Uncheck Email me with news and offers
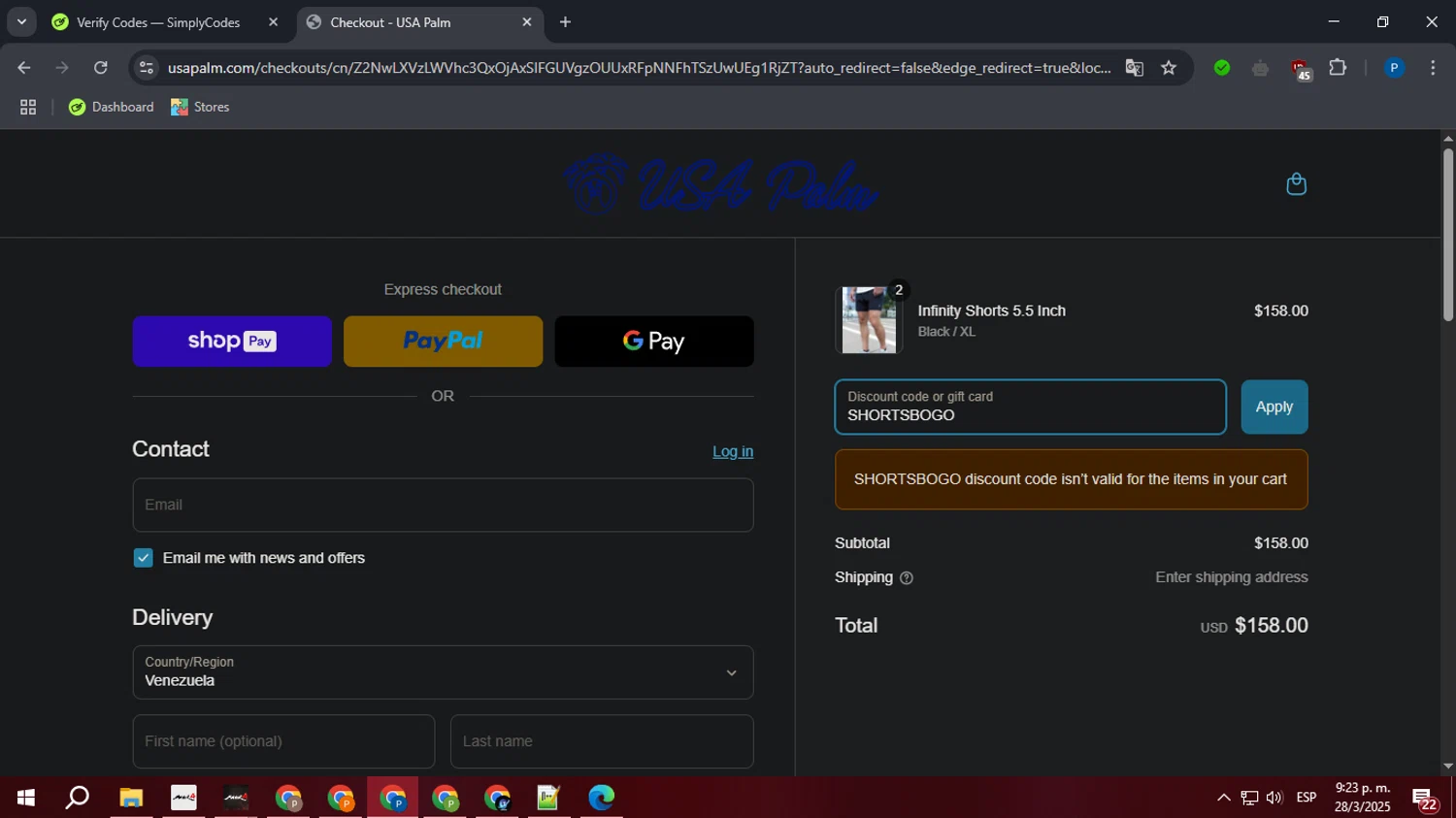 coord(143,558)
